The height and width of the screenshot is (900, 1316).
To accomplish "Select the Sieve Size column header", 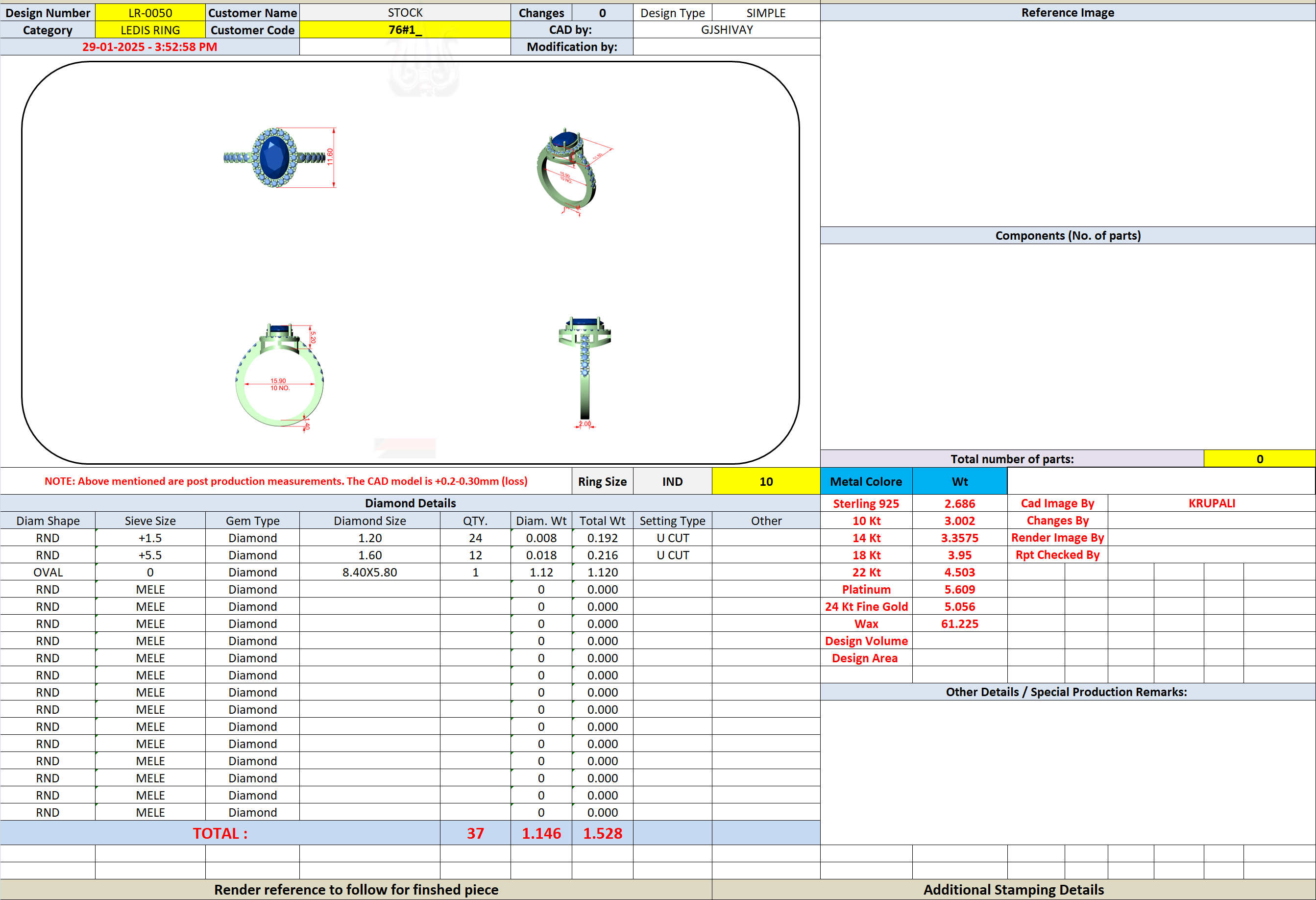I will tap(150, 521).
